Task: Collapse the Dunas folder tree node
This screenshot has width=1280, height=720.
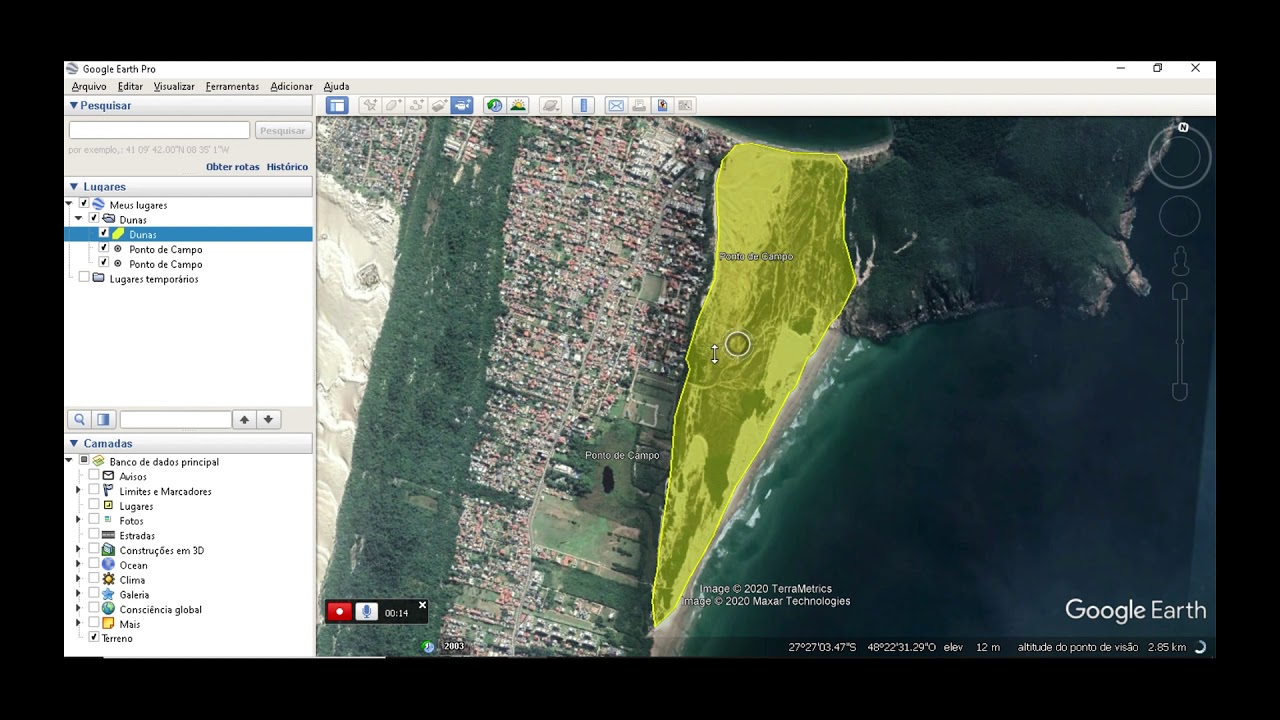Action: click(x=79, y=219)
